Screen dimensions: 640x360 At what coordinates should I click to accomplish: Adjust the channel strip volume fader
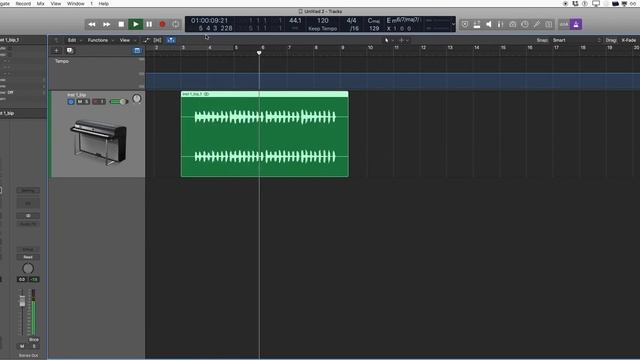pyautogui.click(x=22, y=301)
